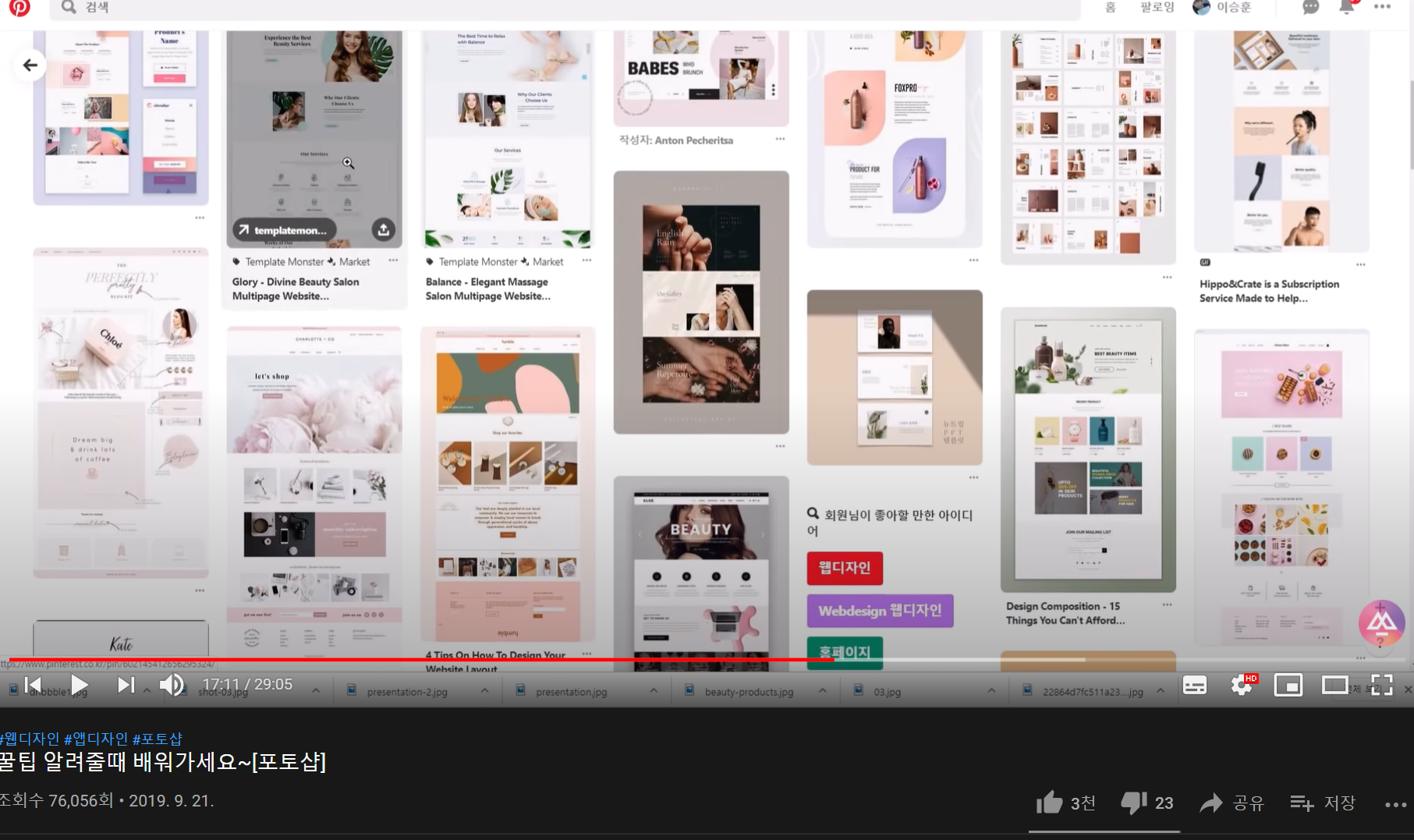The height and width of the screenshot is (840, 1414).
Task: Open the FOXPRO product pin thumbnail
Action: coord(895,139)
